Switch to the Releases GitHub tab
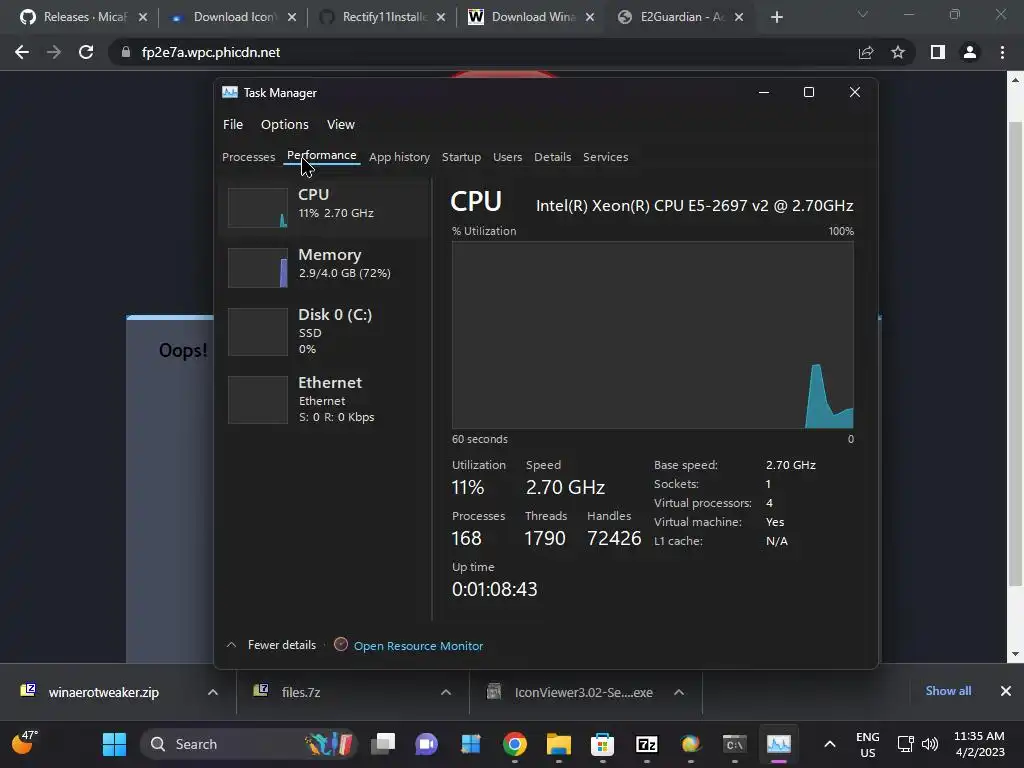 84,17
